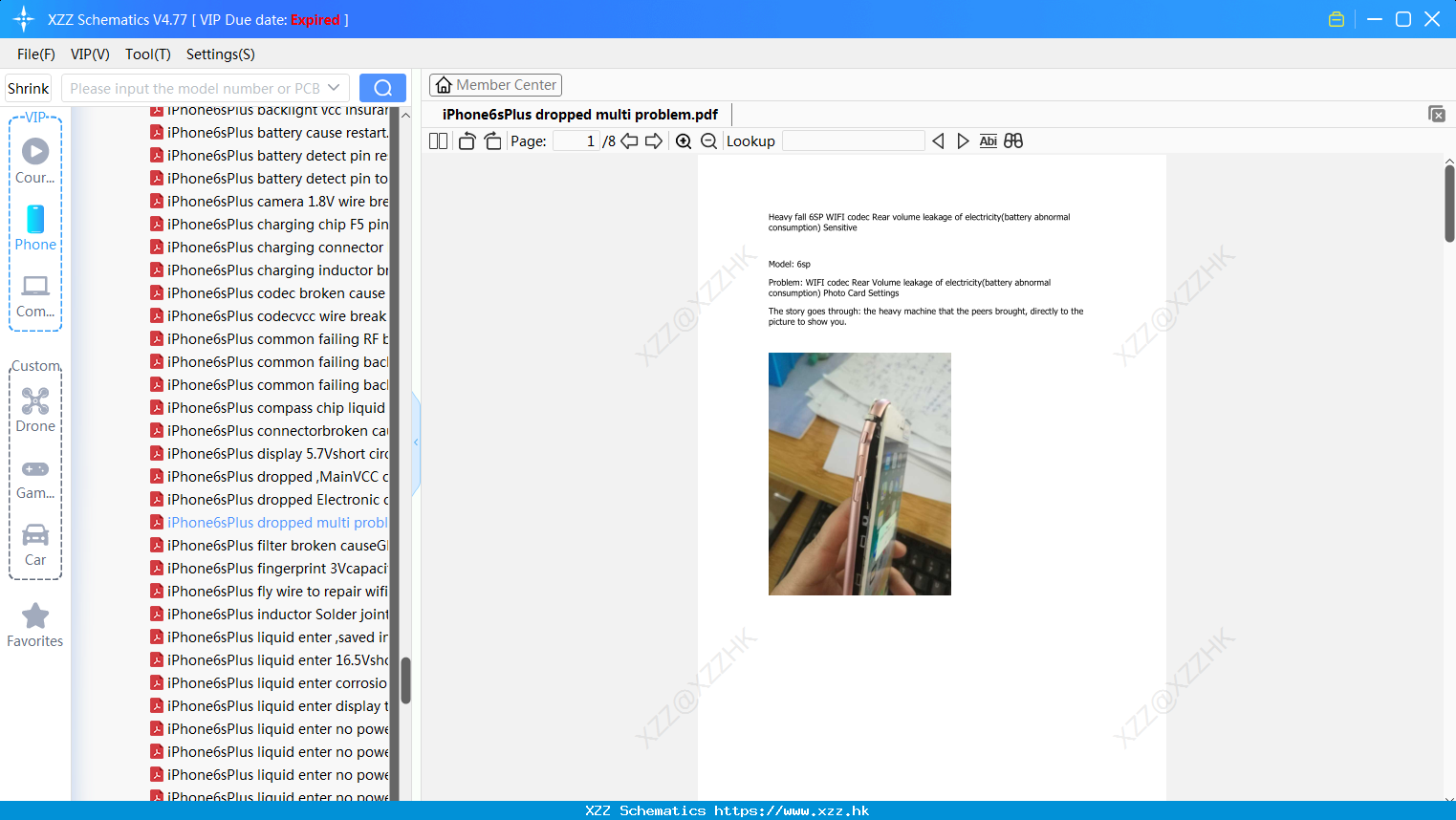Open iPhone6sPlus dropped Electronic file
1456x820 pixels.
(270, 500)
